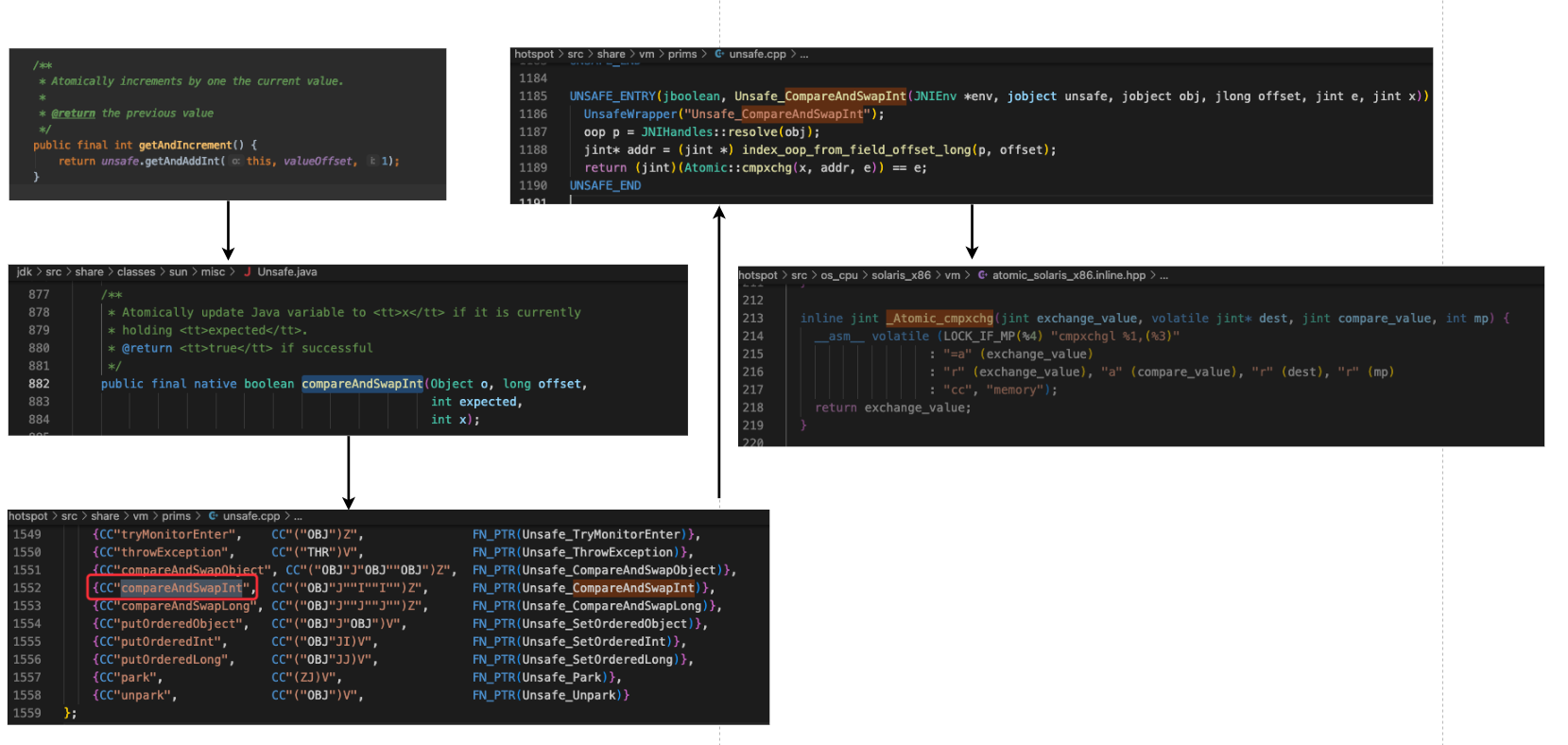Click the C++ file icon above line 1549

[213, 516]
